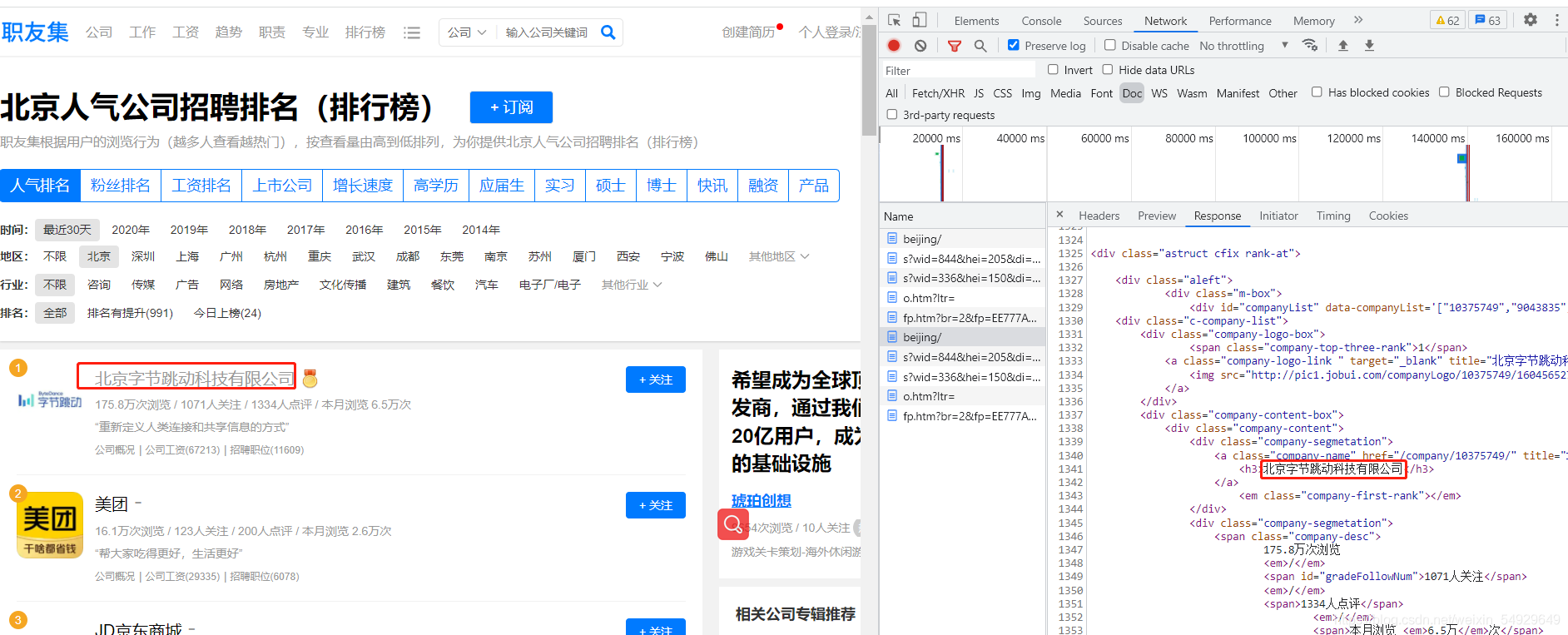1568x635 pixels.
Task: Filter requests by Fetch/XHR
Action: pyautogui.click(x=938, y=93)
